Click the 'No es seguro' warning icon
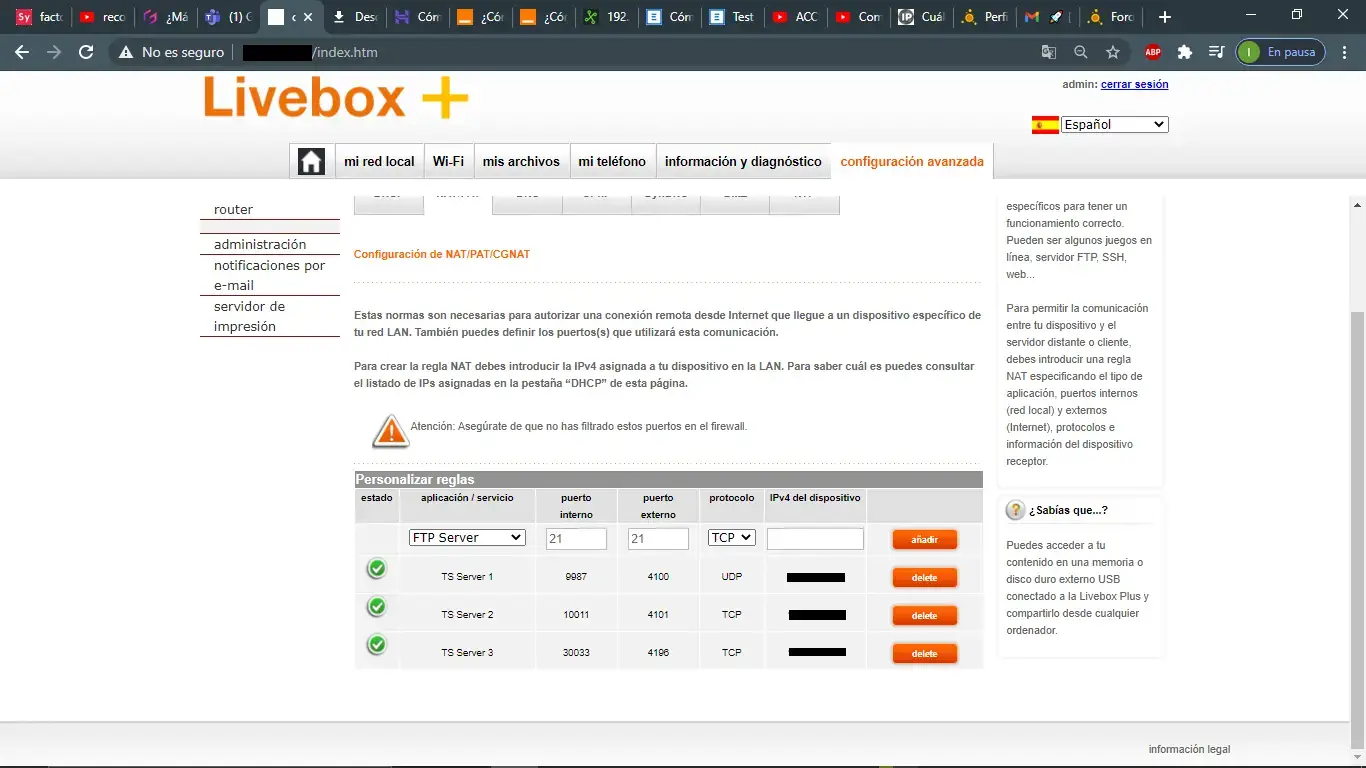 tap(126, 52)
